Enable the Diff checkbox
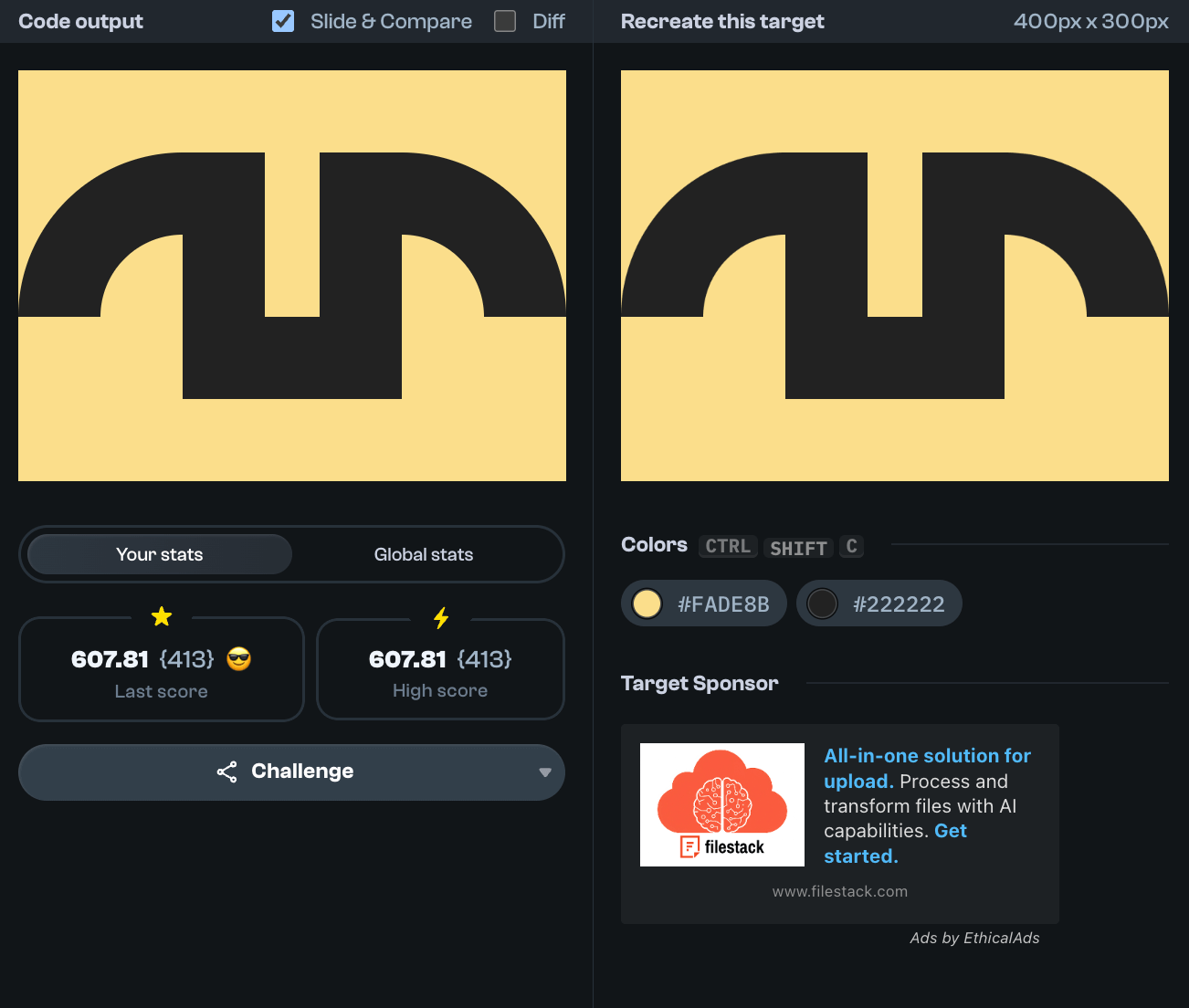This screenshot has height=1008, width=1189. point(505,21)
